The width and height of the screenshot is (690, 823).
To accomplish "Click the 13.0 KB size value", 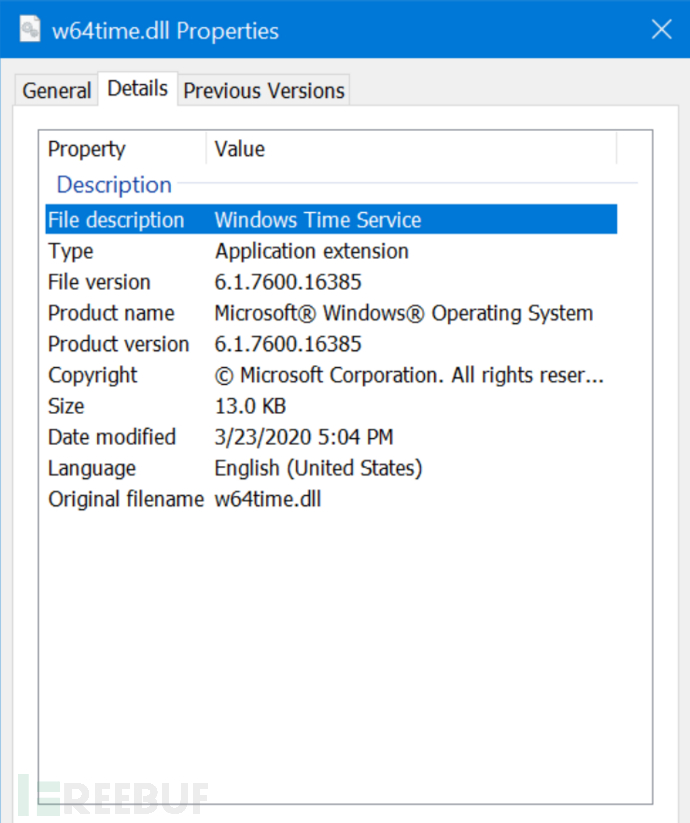I will (x=250, y=406).
